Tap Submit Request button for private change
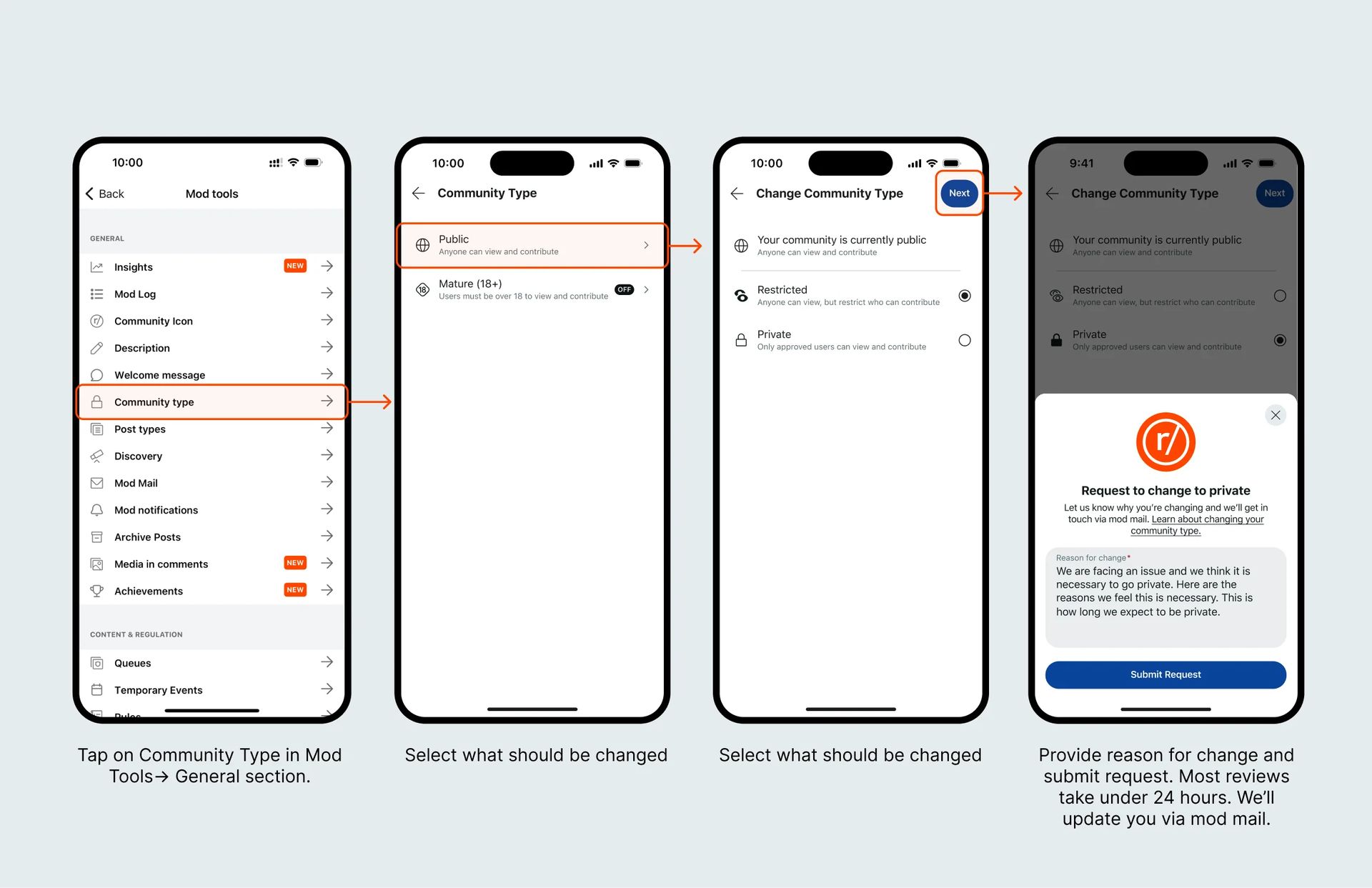 tap(1165, 673)
